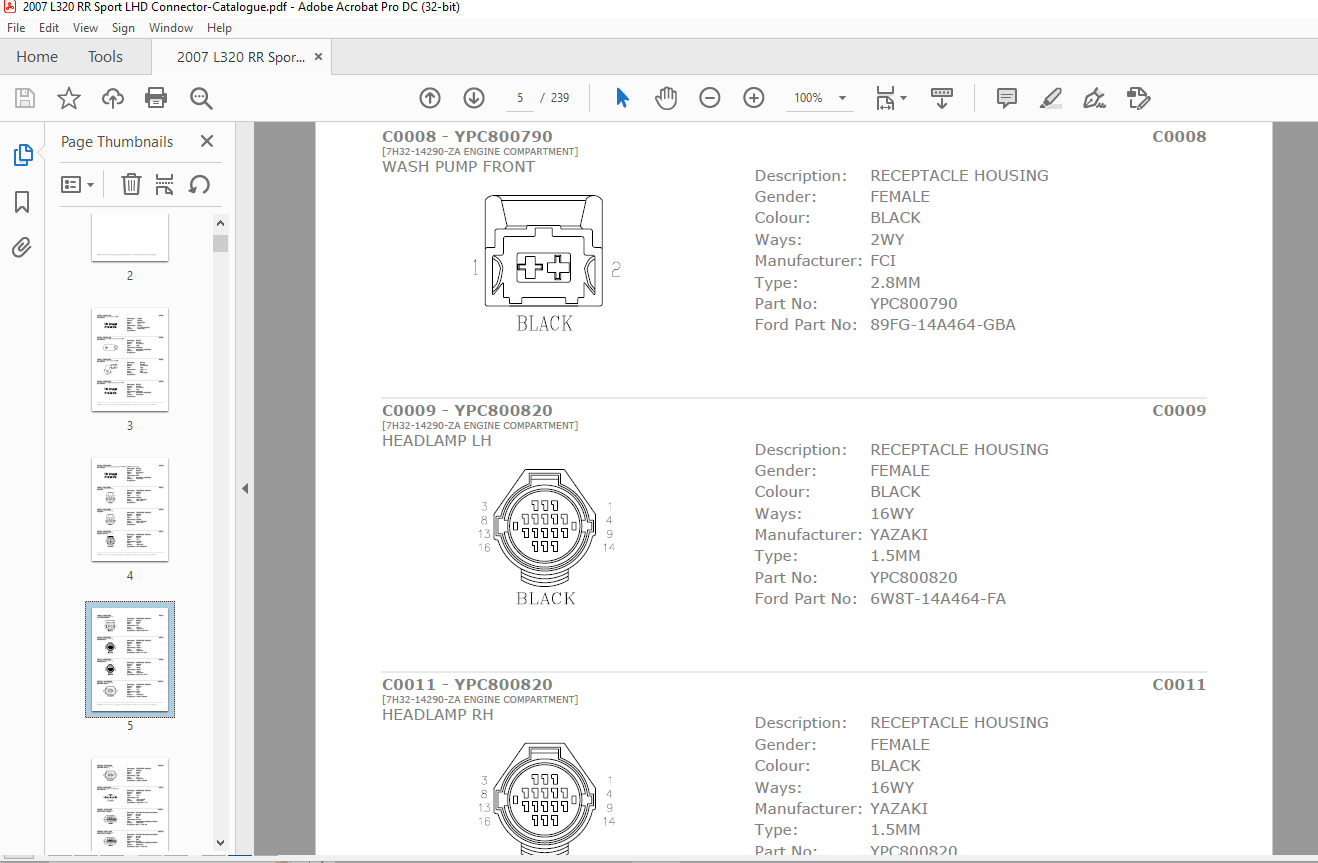
Task: Click the WASH PUMP FRONT label
Action: tap(458, 167)
